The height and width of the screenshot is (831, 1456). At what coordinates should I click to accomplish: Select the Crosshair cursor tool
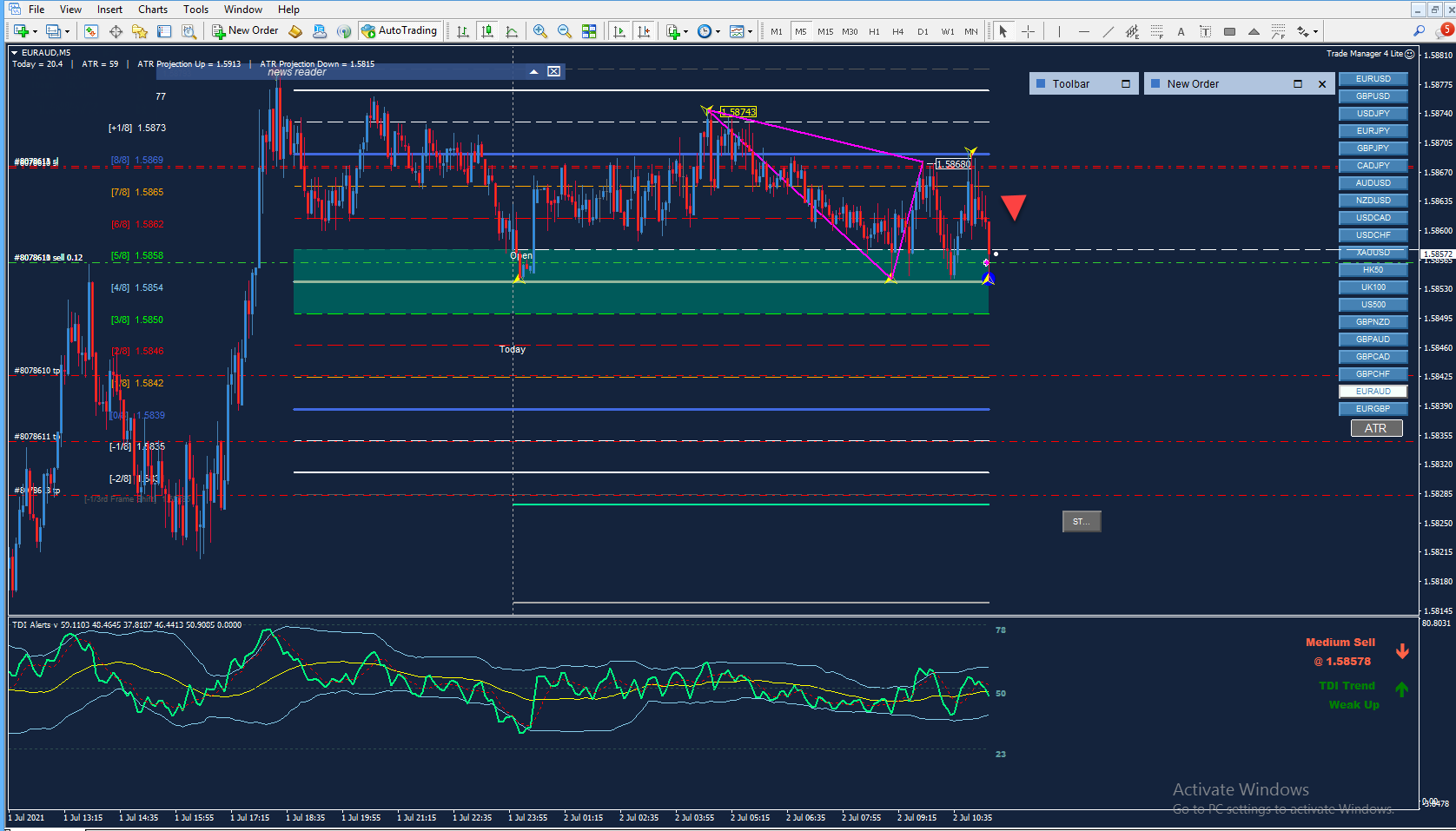click(1028, 31)
